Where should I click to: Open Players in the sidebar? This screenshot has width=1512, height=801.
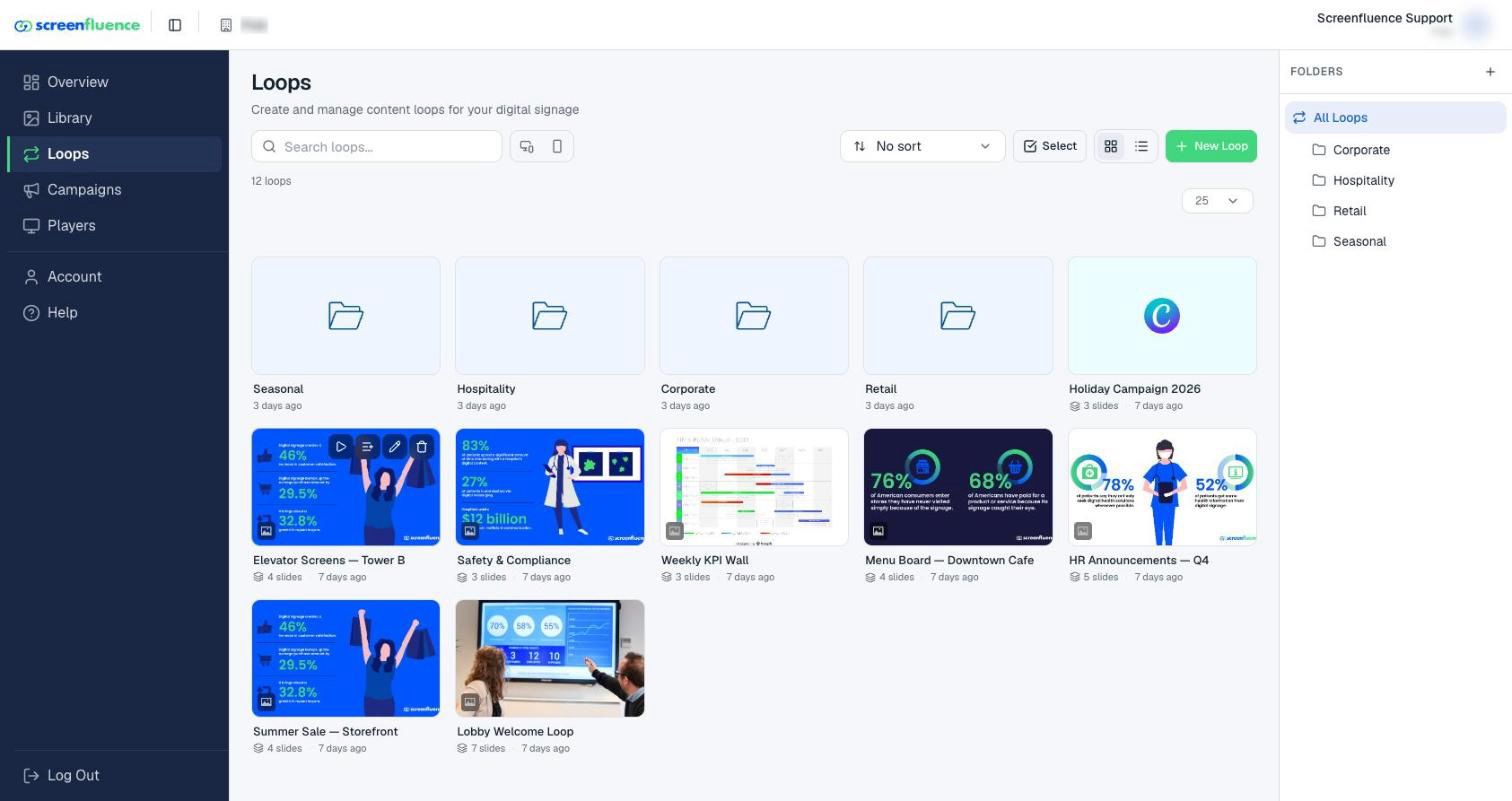115,226
